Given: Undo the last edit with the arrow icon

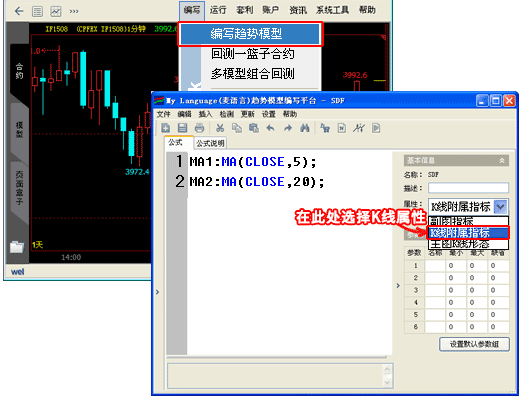Looking at the screenshot, I should (271, 128).
